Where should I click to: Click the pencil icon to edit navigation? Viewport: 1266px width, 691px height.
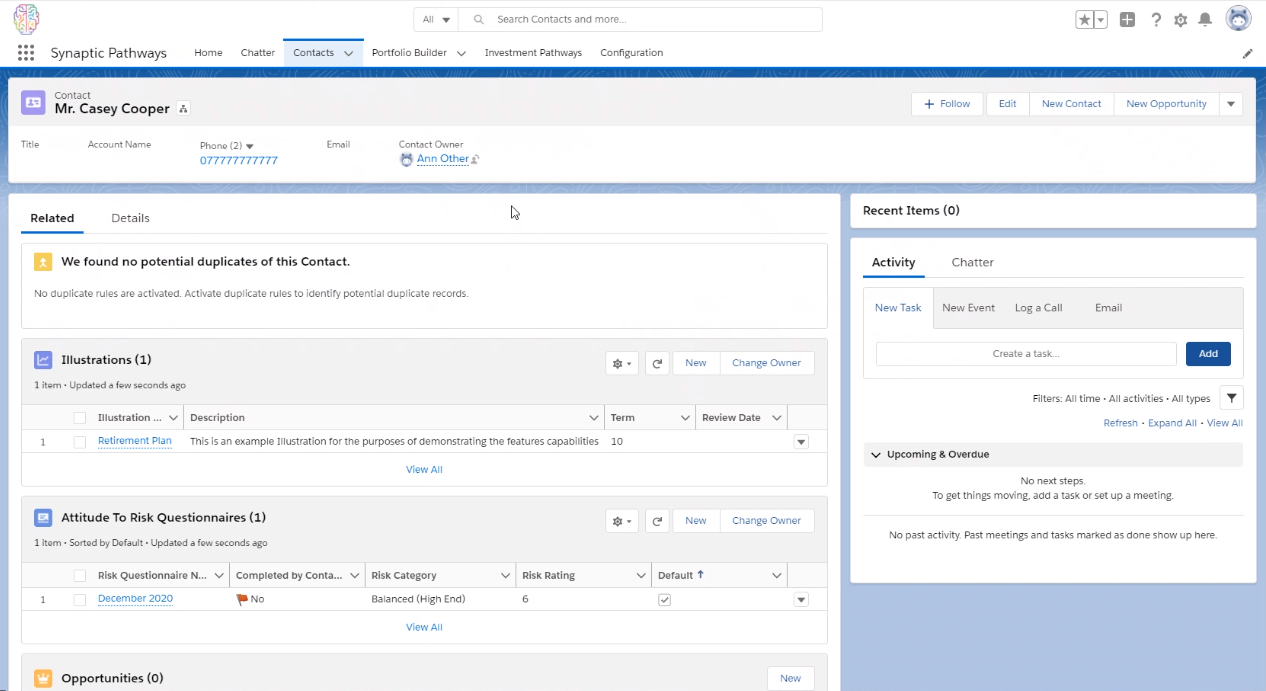1248,53
